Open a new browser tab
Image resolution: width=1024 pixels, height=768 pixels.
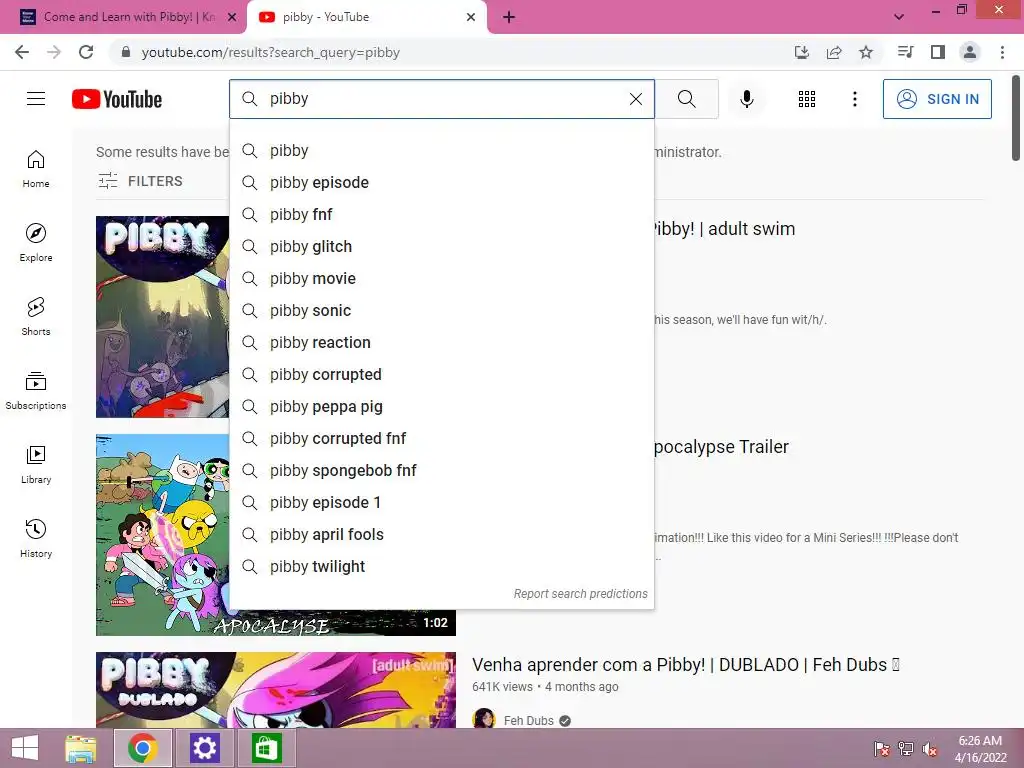coord(509,17)
